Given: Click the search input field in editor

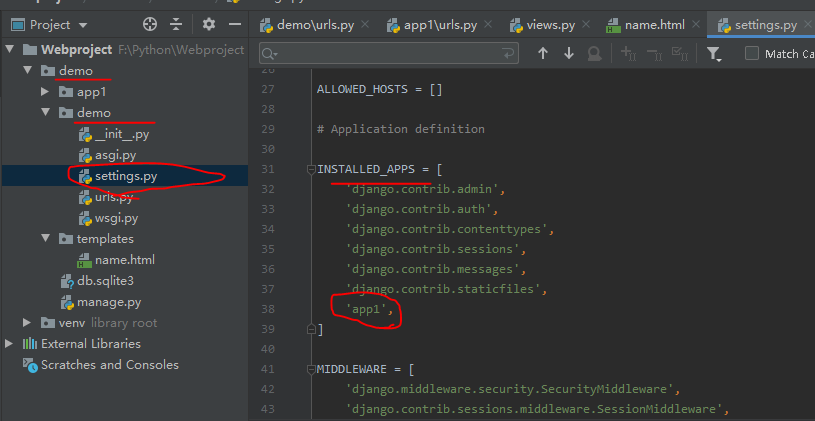Looking at the screenshot, I should pyautogui.click(x=390, y=53).
